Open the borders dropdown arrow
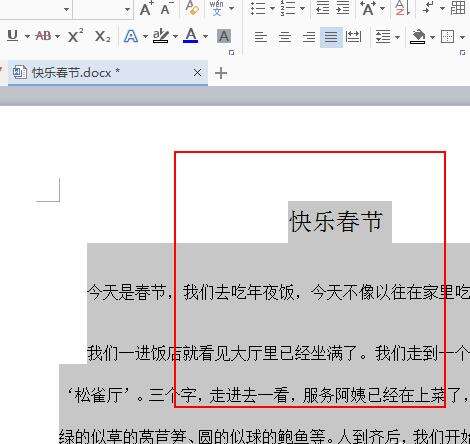Image resolution: width=470 pixels, height=444 pixels. 463,37
